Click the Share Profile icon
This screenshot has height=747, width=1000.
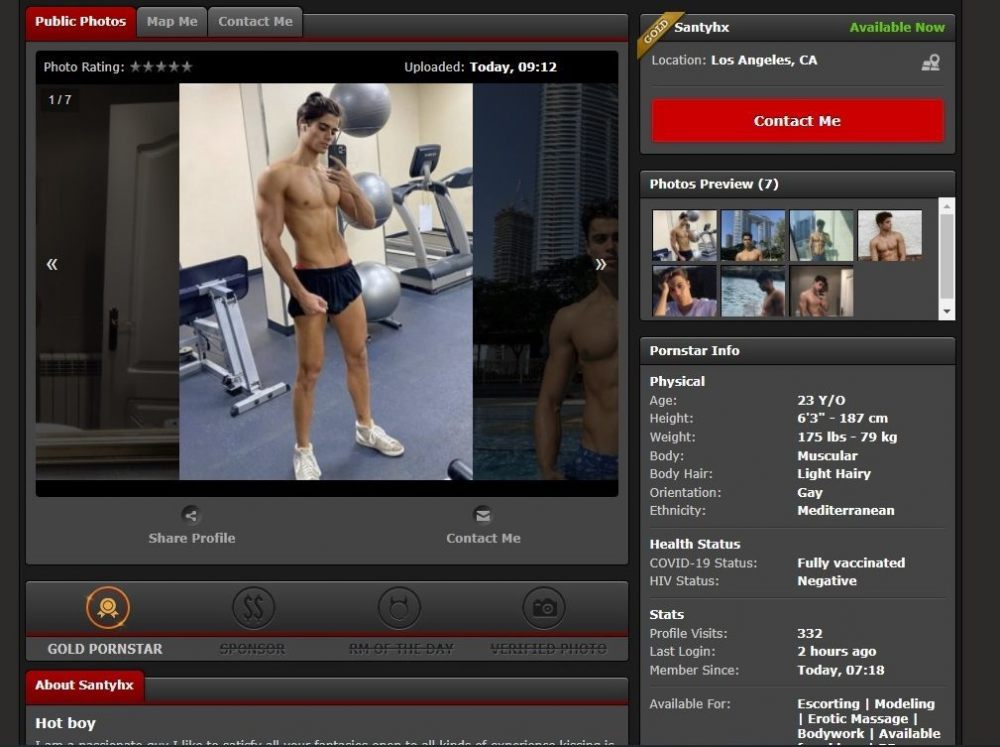[x=191, y=516]
